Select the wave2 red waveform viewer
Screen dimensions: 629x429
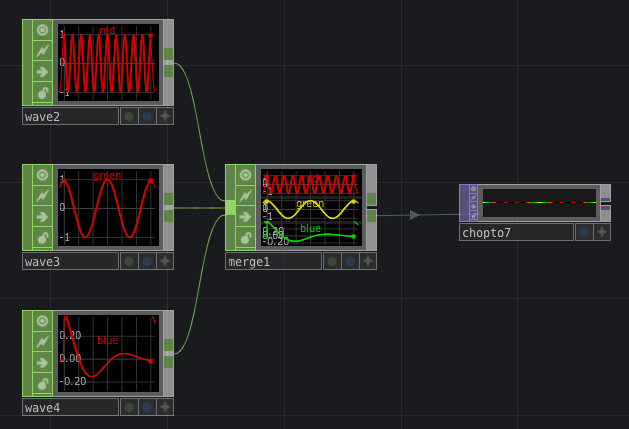(108, 62)
